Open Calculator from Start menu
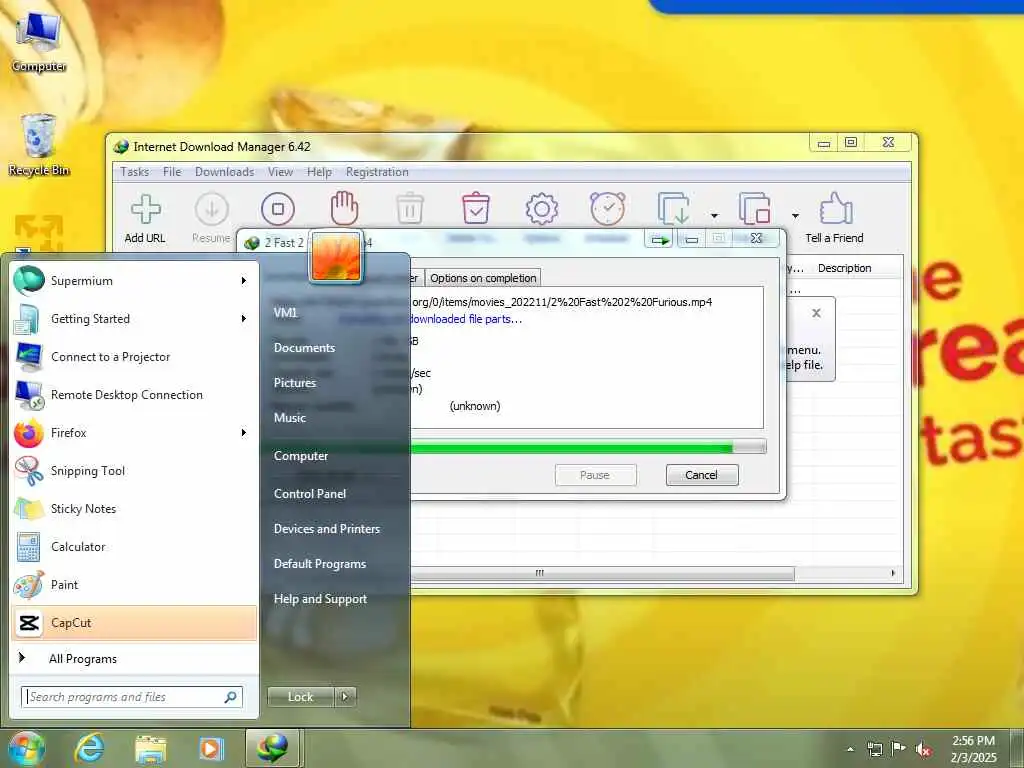Screen dimensions: 1024x768 coord(135,547)
